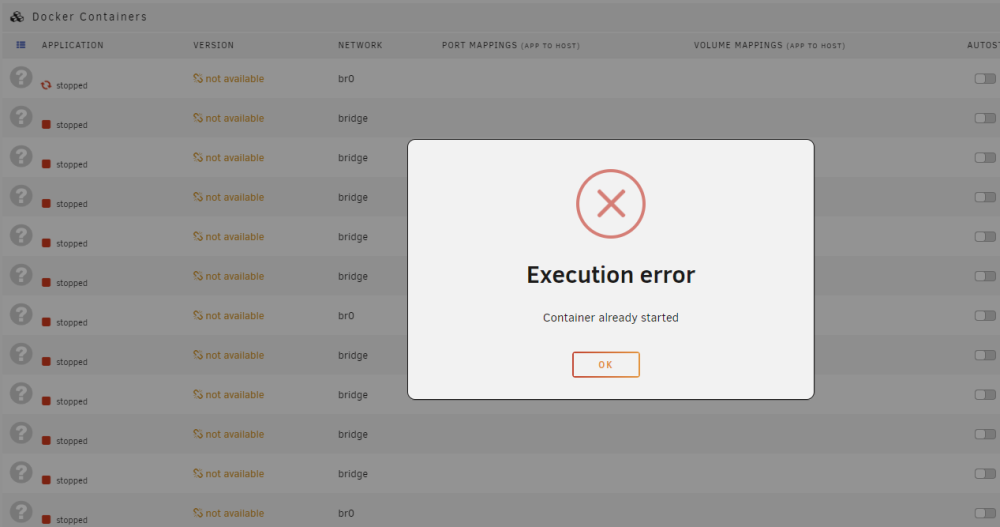
Task: Click the cut-off AUTOSTART column header
Action: pos(983,45)
